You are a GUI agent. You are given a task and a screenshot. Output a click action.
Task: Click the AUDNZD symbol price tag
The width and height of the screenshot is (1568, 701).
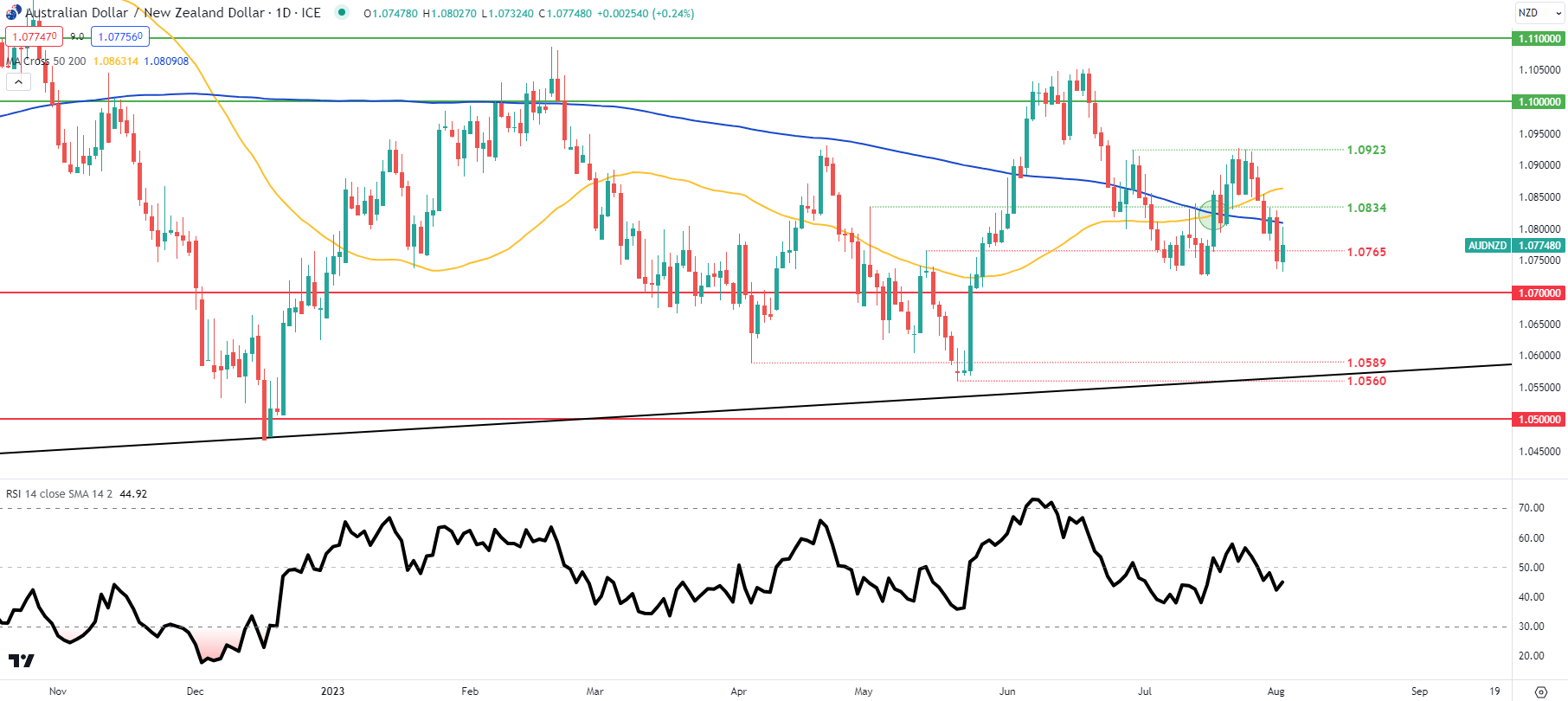click(1488, 245)
